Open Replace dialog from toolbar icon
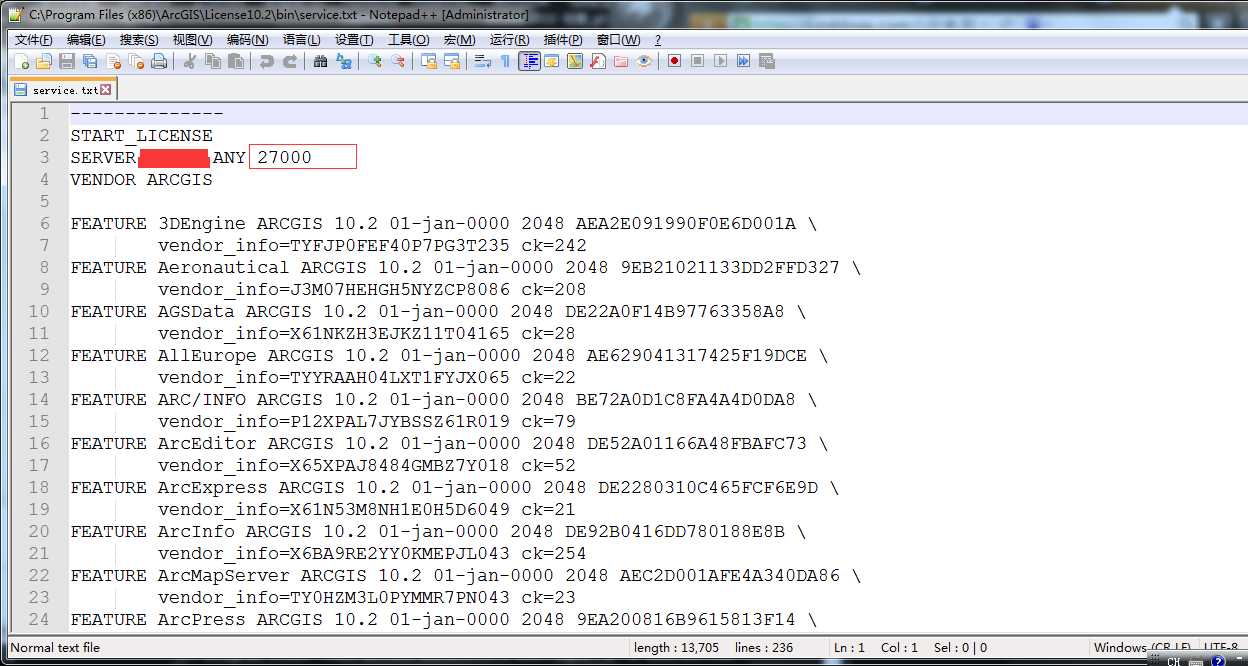 click(343, 61)
